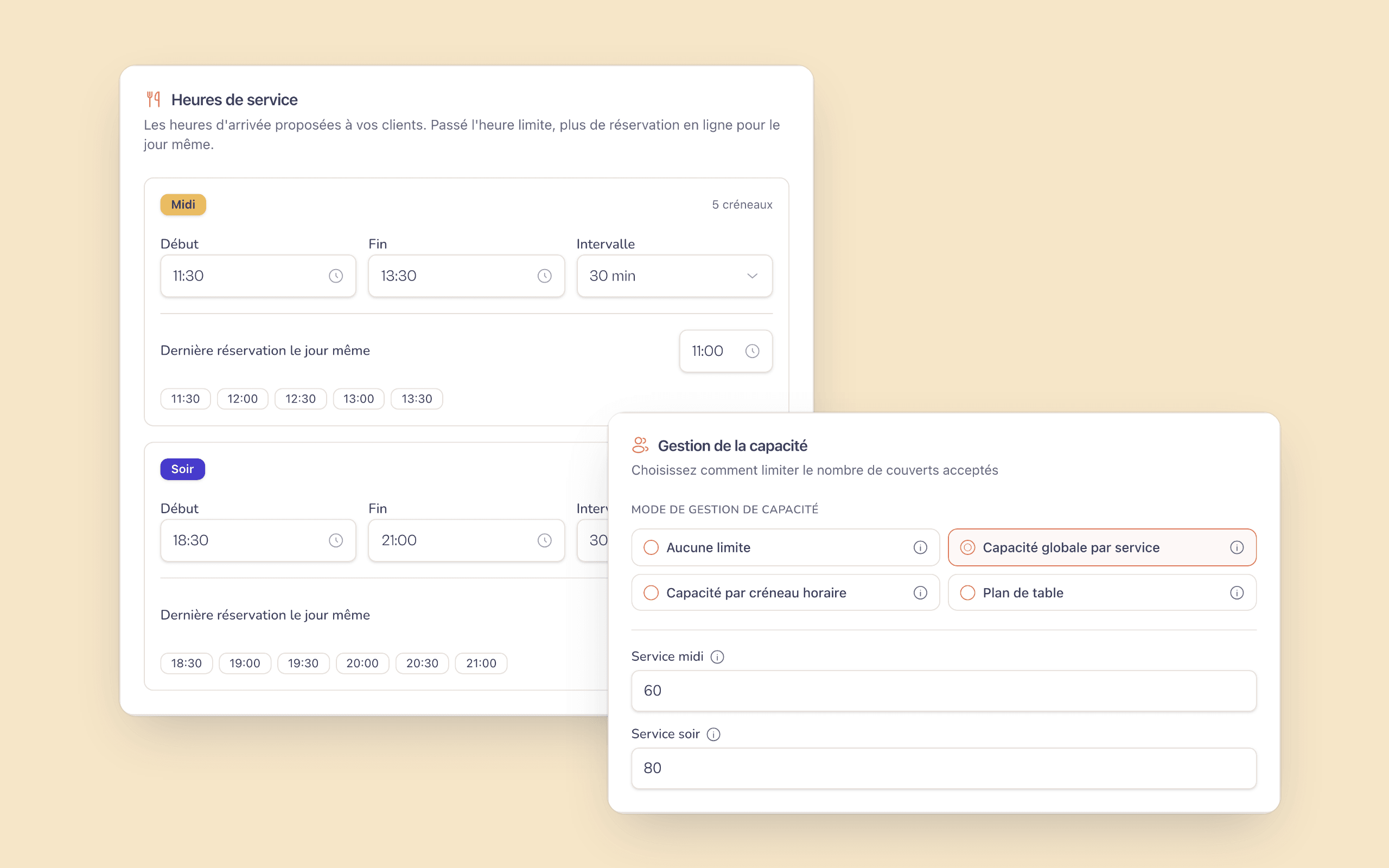The width and height of the screenshot is (1389, 868).
Task: Show info for Aucune limite option
Action: pos(920,548)
